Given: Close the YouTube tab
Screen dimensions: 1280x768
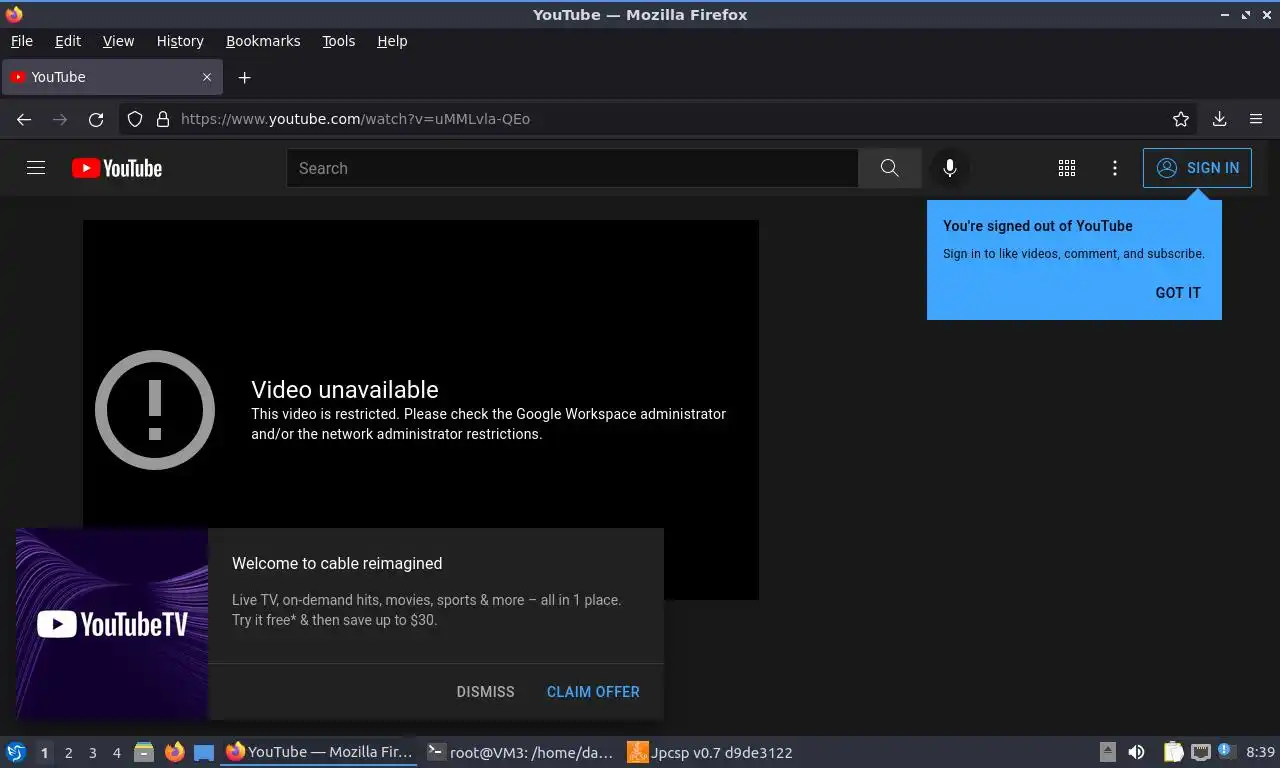Looking at the screenshot, I should click(207, 77).
